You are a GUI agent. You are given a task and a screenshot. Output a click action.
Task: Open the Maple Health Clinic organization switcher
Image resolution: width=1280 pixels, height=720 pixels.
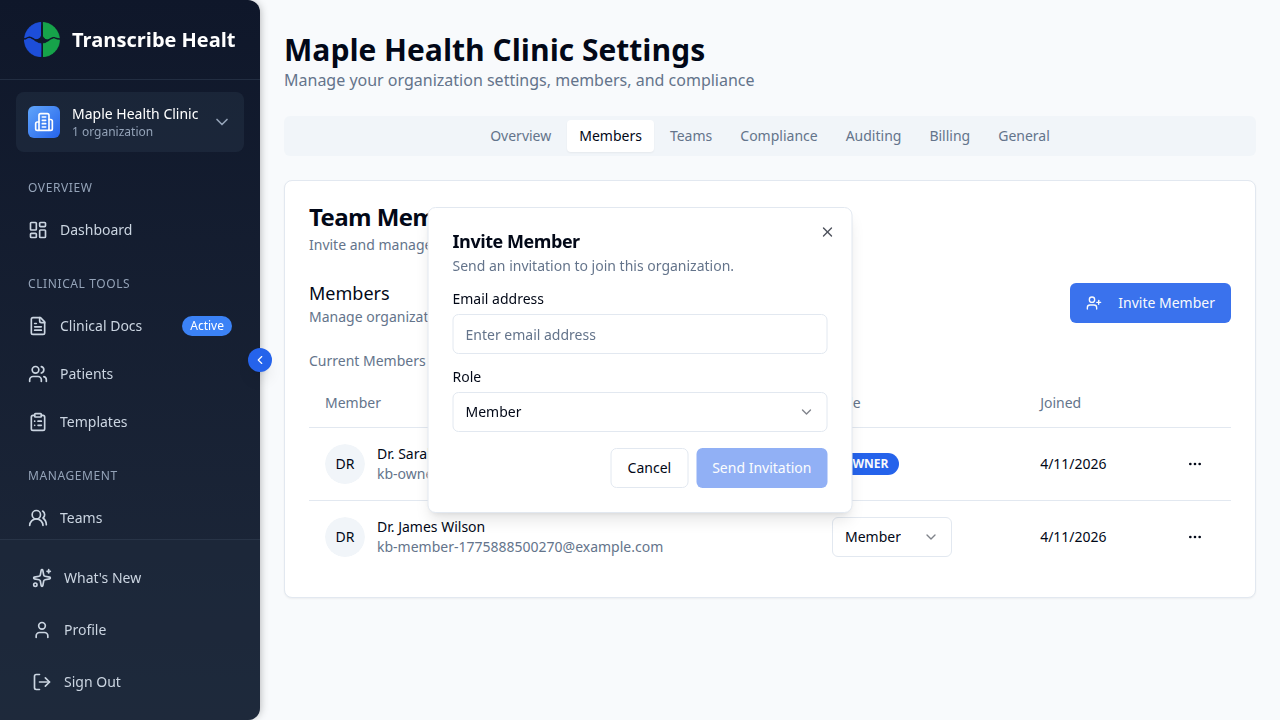coord(130,121)
